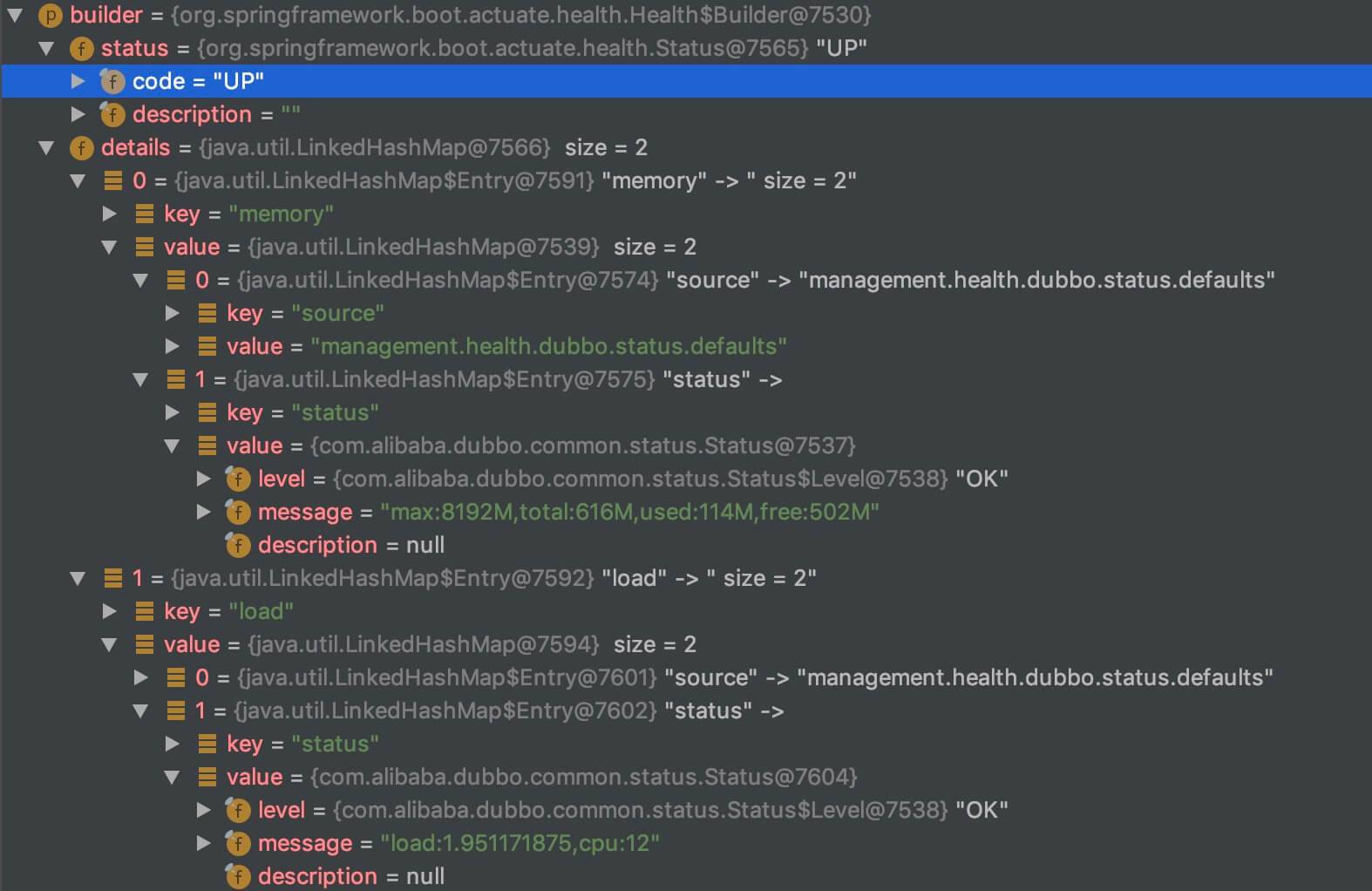Click the icon beside value LinkedHashMap@7539

click(144, 247)
